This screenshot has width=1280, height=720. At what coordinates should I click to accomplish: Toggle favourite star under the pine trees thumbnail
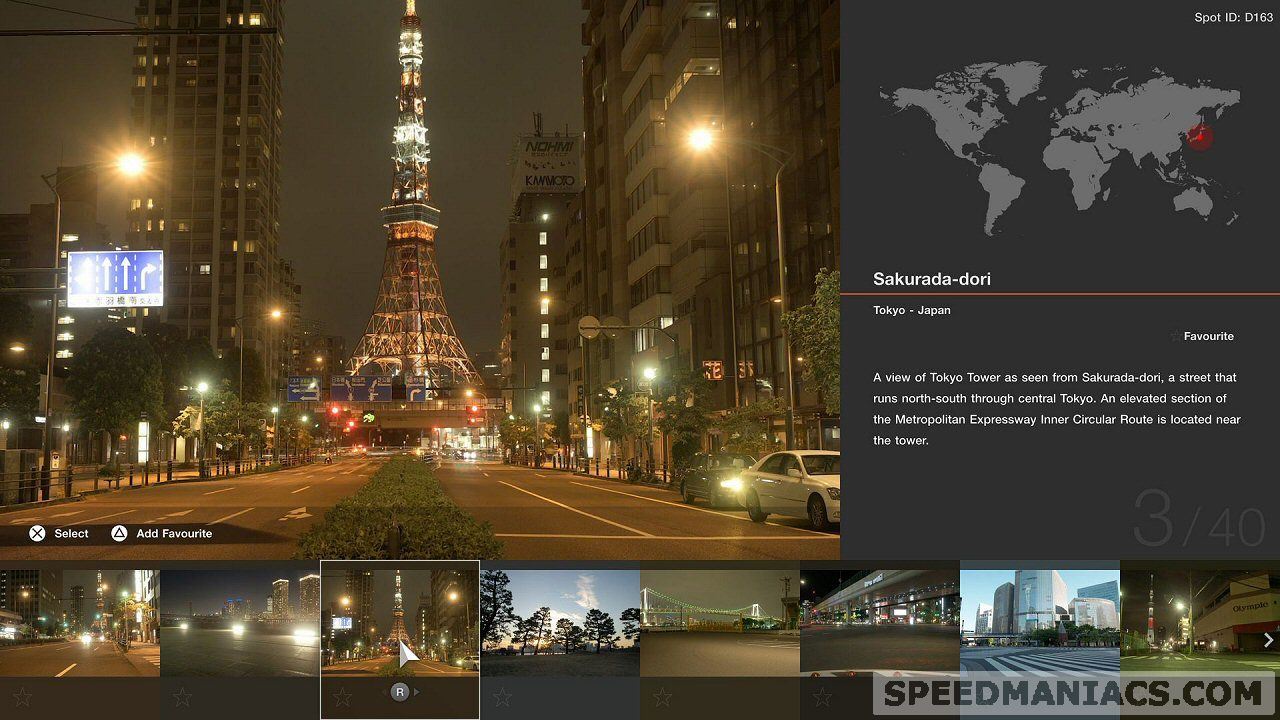[x=502, y=697]
